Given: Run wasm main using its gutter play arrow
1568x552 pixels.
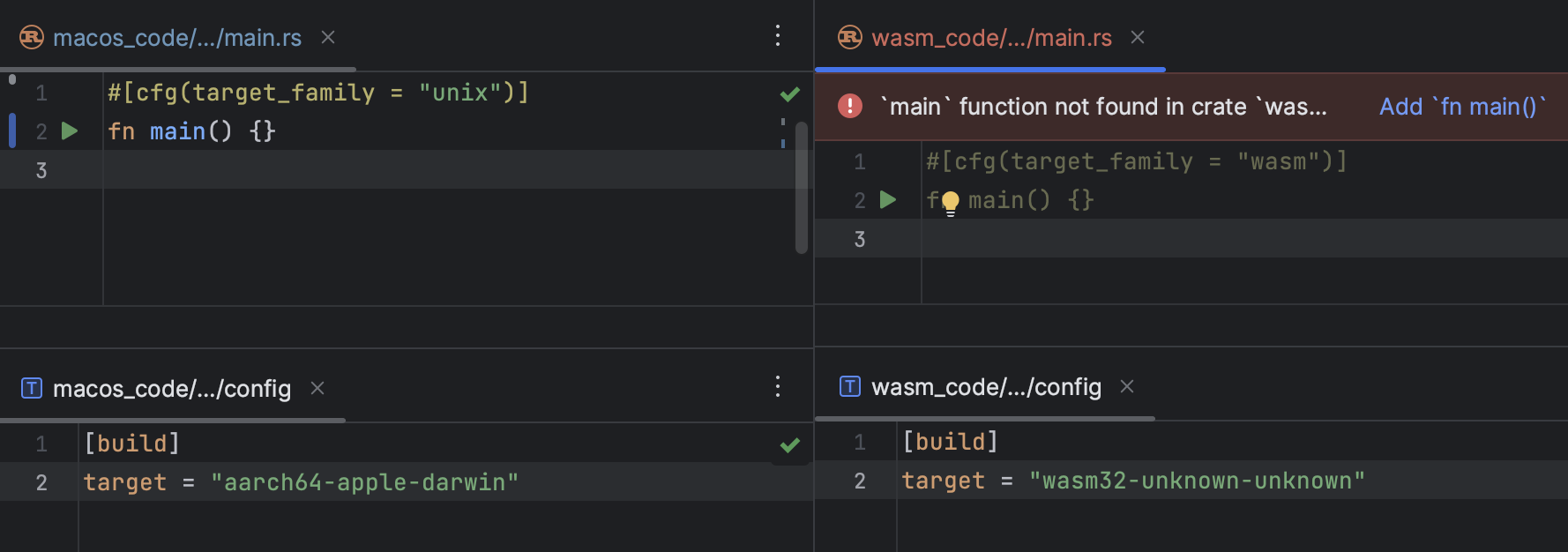Looking at the screenshot, I should (888, 199).
